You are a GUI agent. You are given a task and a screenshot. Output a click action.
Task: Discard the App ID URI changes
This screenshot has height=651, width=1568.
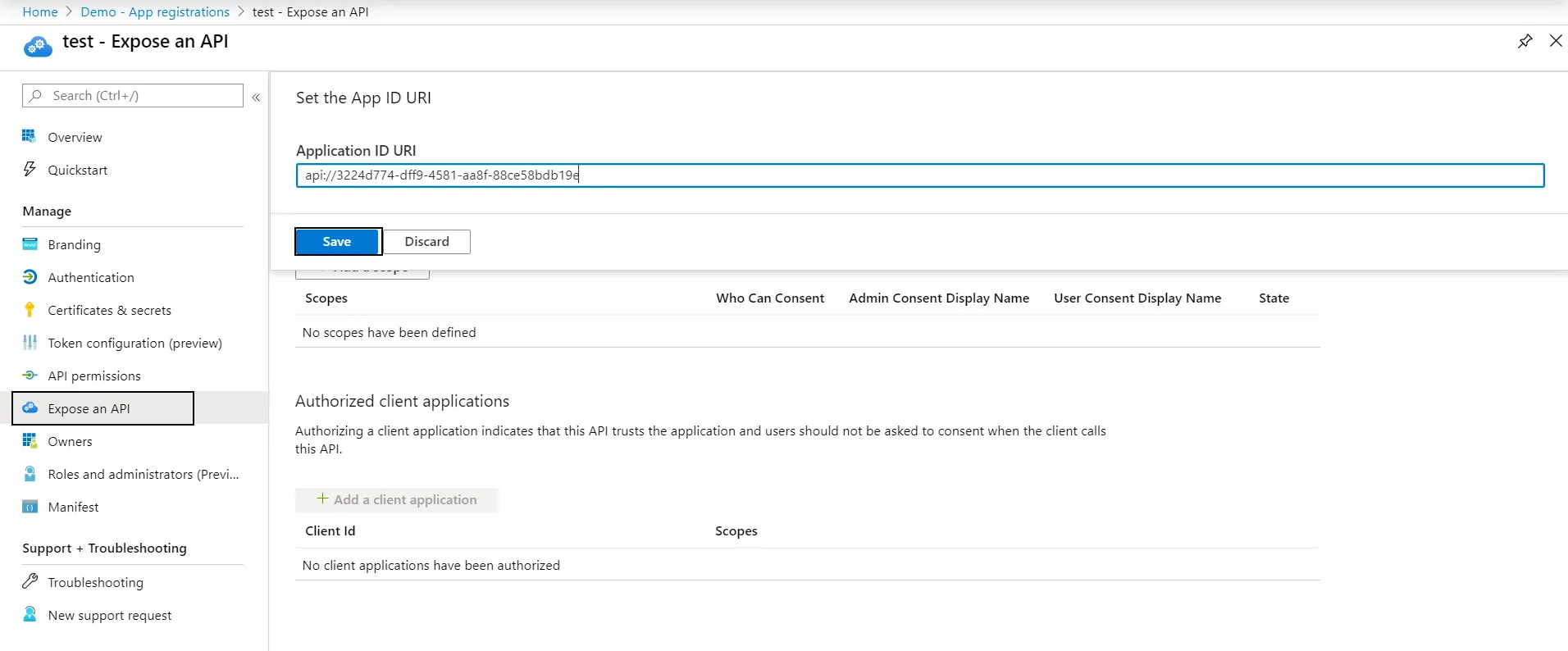[426, 241]
